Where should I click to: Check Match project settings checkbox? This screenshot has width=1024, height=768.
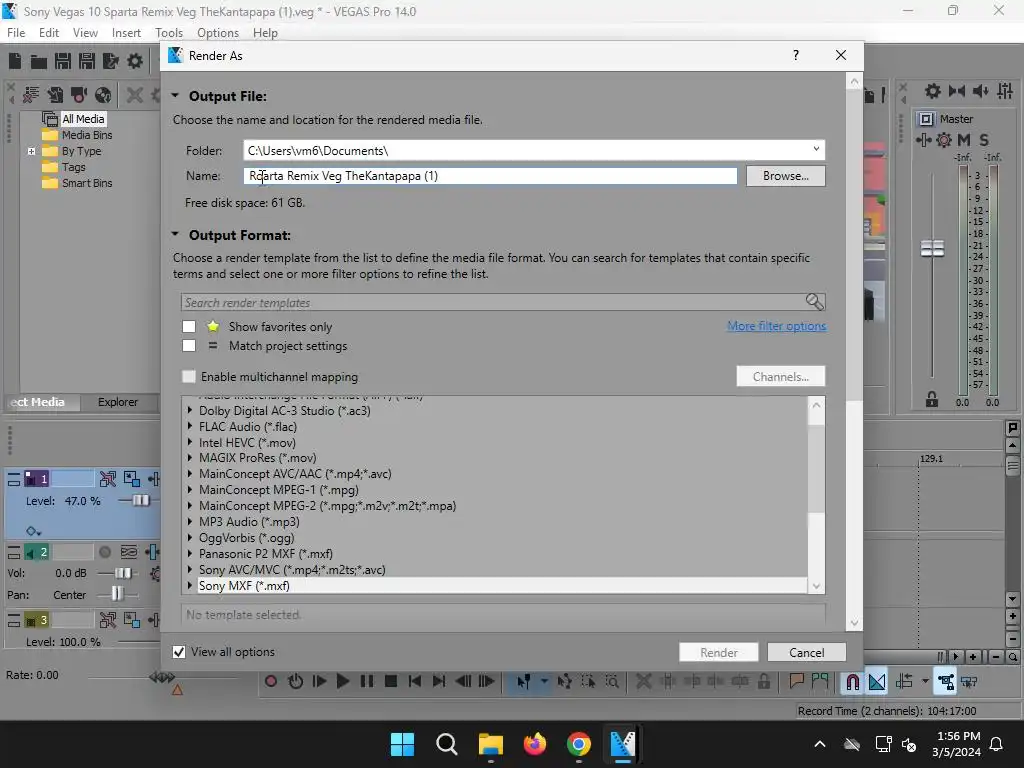tap(189, 345)
